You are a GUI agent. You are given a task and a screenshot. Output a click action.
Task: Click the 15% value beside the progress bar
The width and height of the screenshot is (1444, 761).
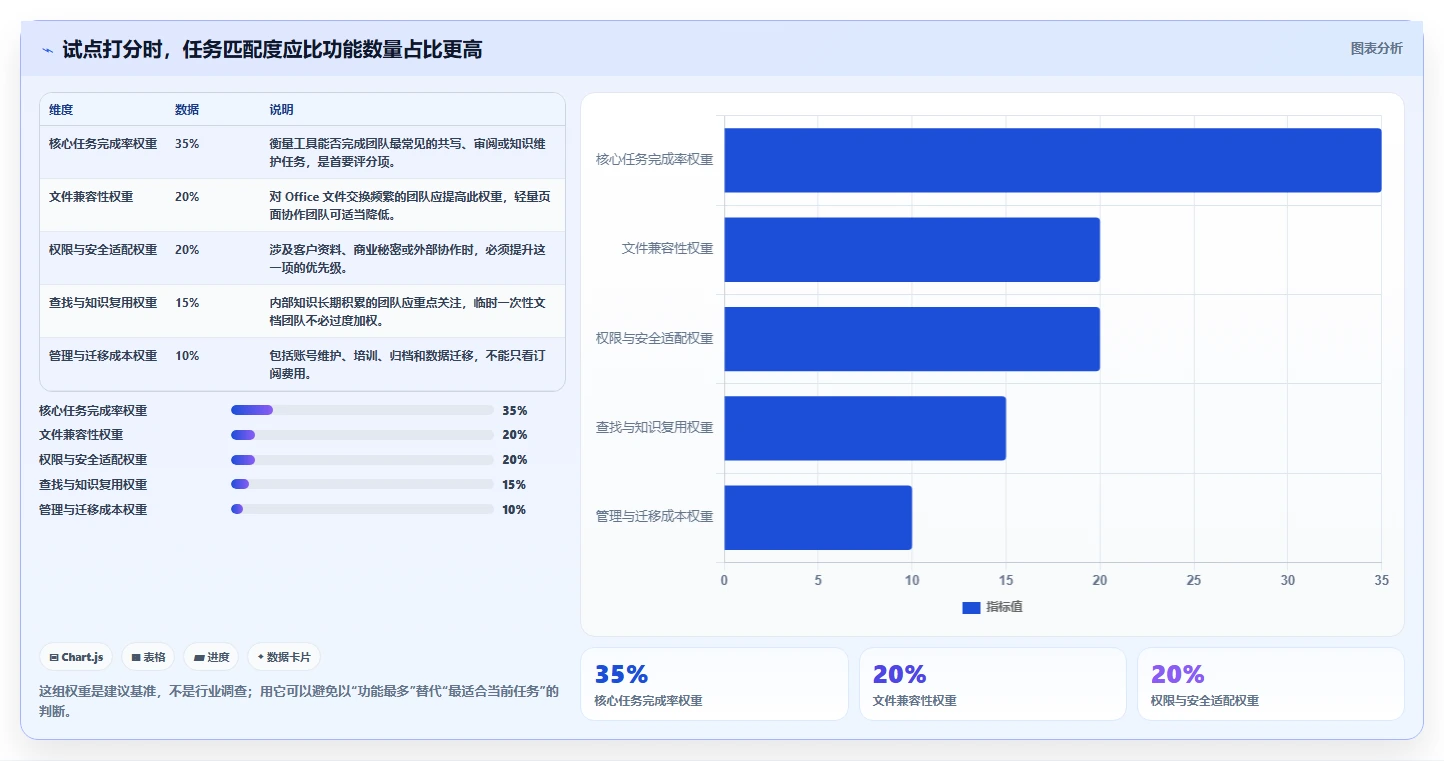(x=514, y=485)
